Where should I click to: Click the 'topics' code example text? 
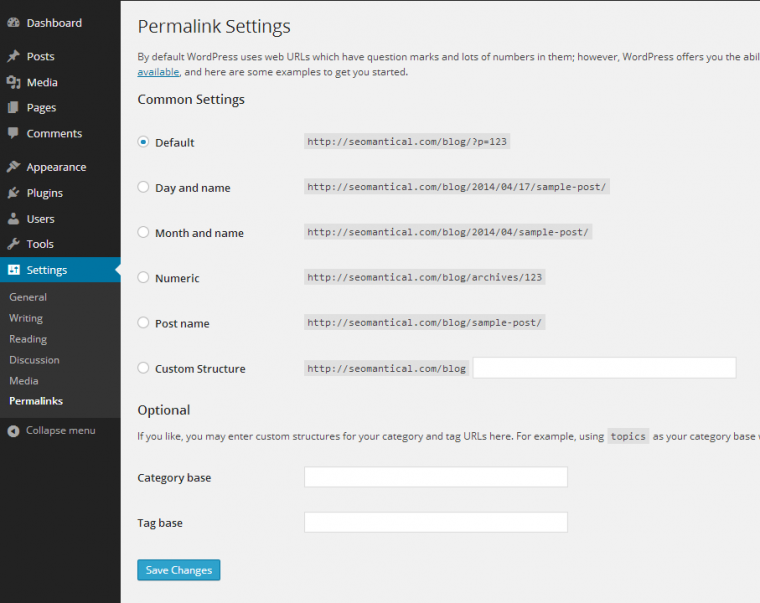click(x=628, y=436)
